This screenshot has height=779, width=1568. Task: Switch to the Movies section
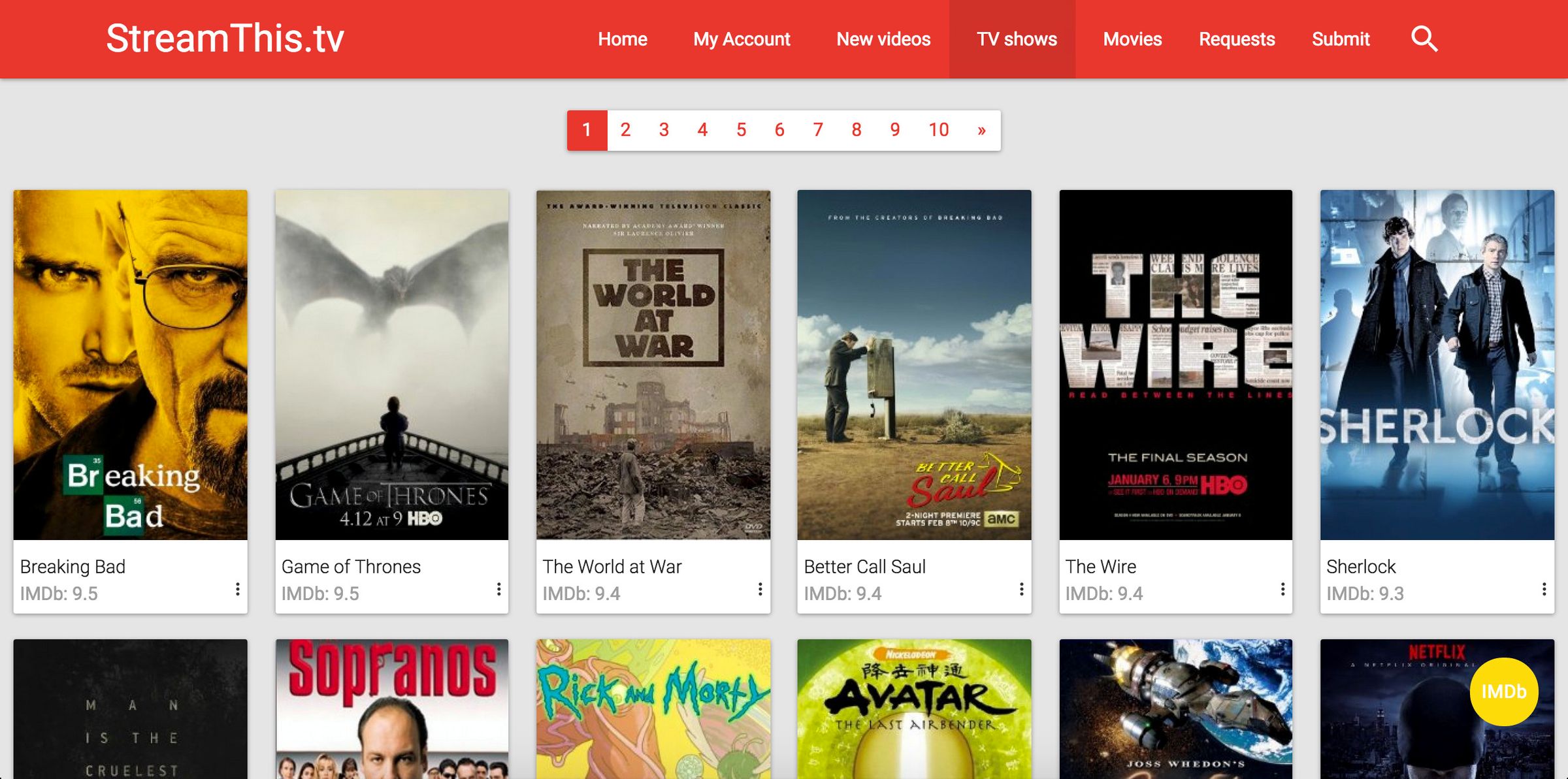coord(1132,39)
